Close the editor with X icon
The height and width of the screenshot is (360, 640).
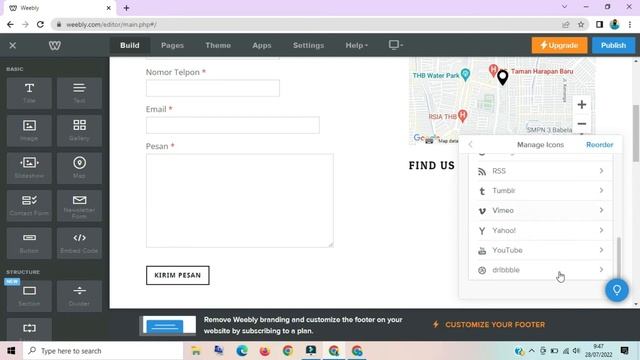click(13, 45)
